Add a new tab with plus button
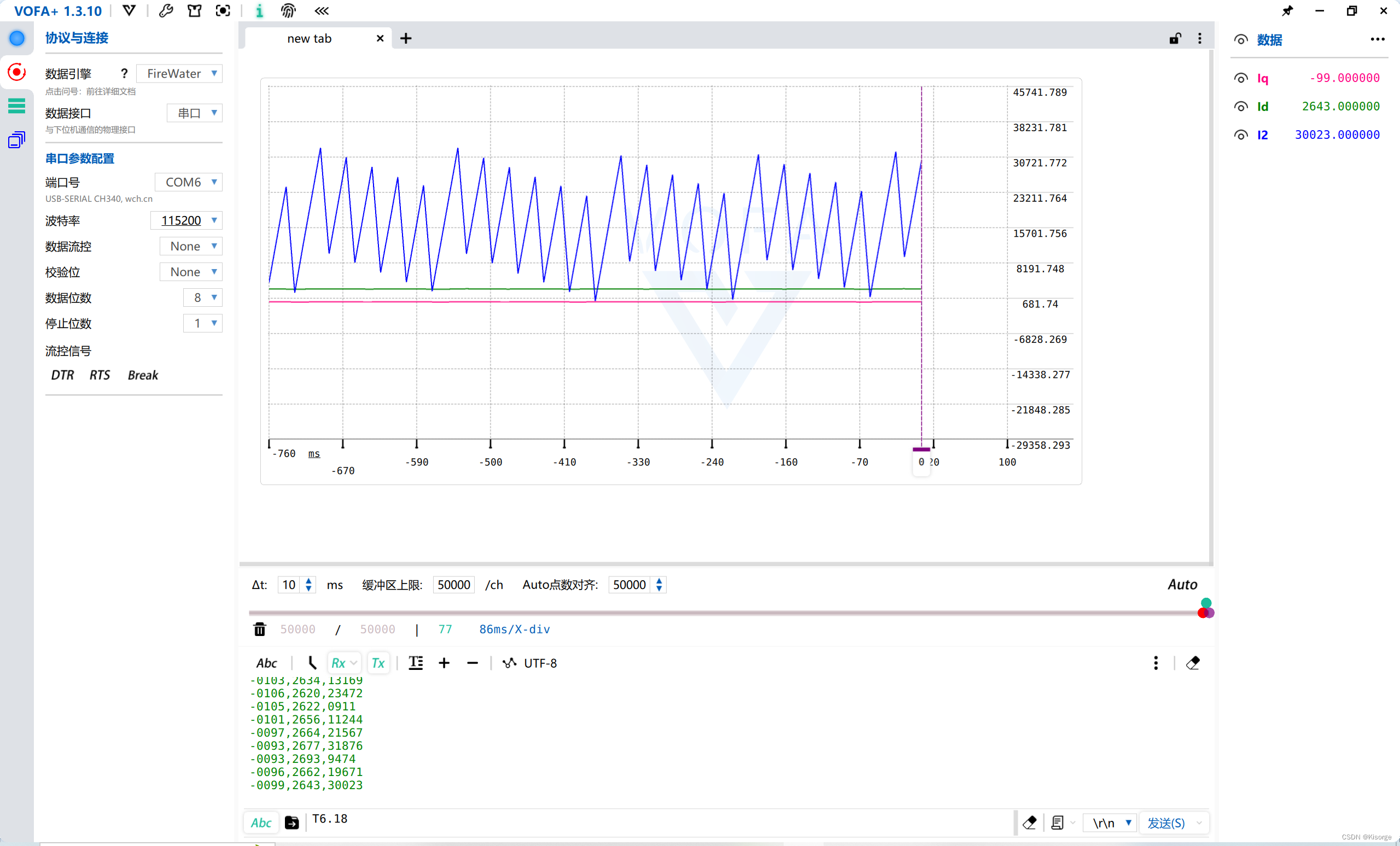1400x846 pixels. (406, 39)
